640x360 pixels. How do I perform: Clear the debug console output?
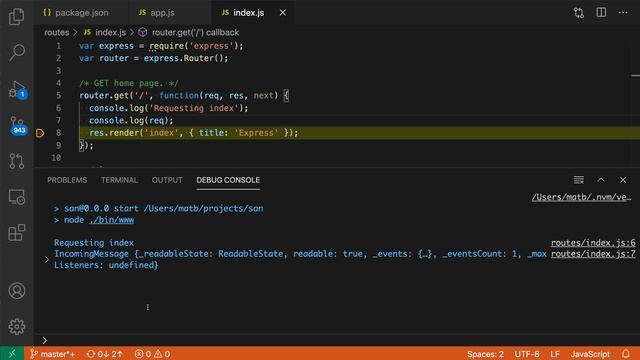point(579,180)
